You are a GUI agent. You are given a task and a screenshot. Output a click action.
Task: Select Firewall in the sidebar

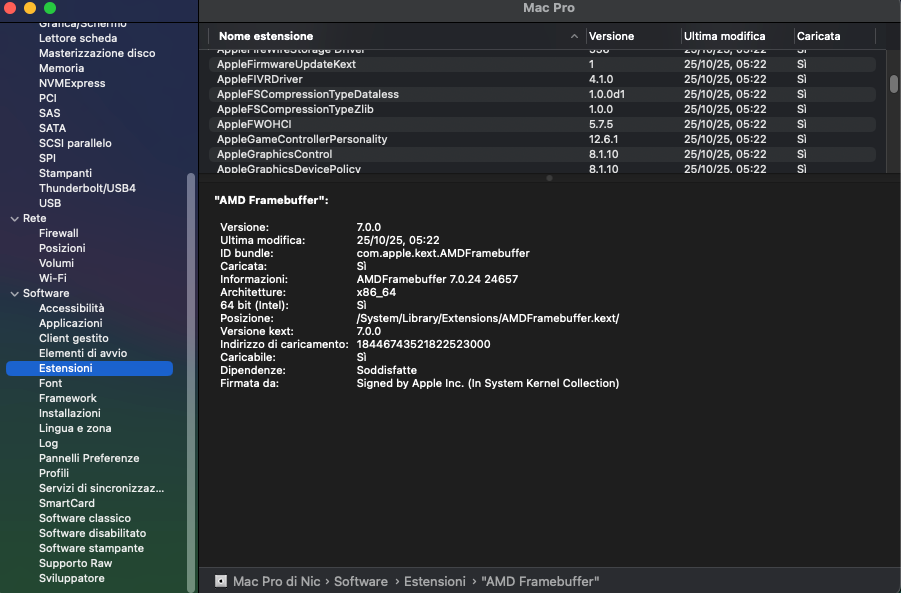[58, 233]
